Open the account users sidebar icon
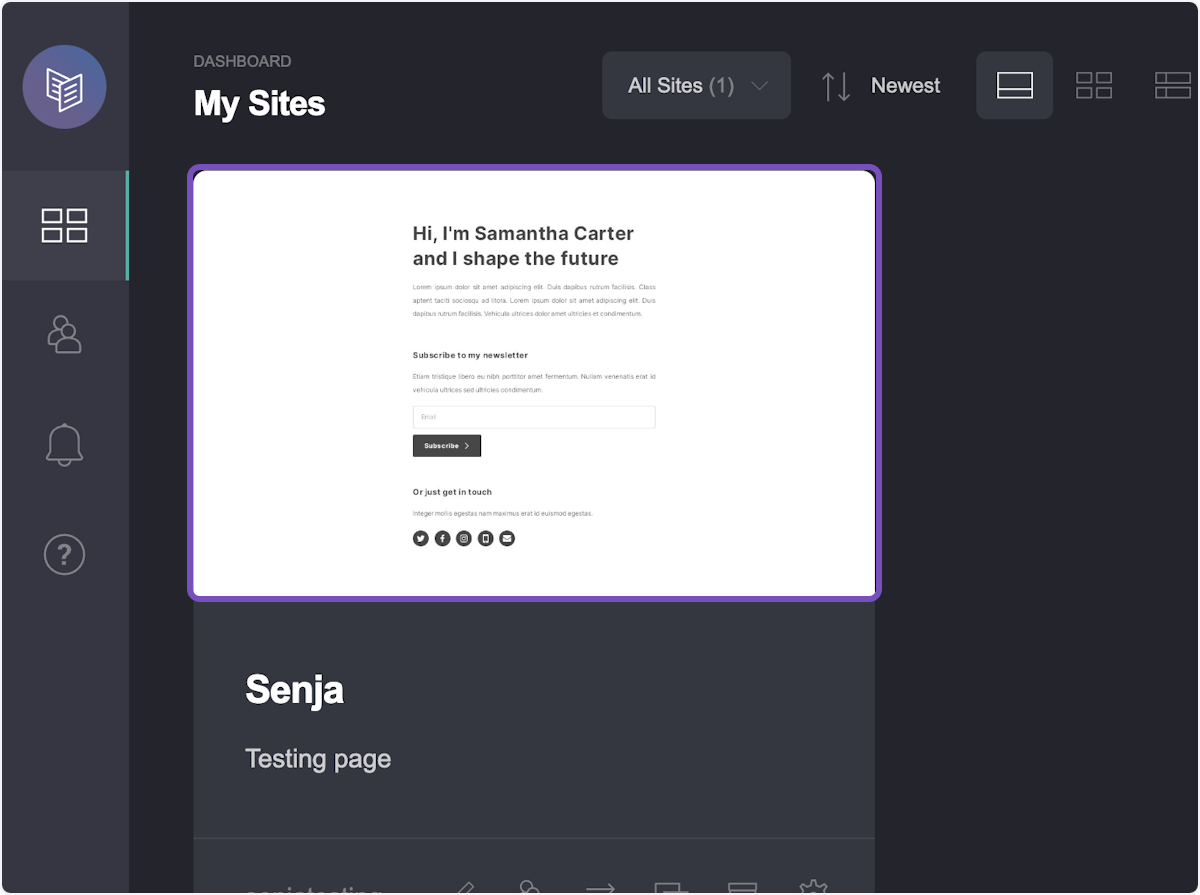1200x895 pixels. pos(65,335)
